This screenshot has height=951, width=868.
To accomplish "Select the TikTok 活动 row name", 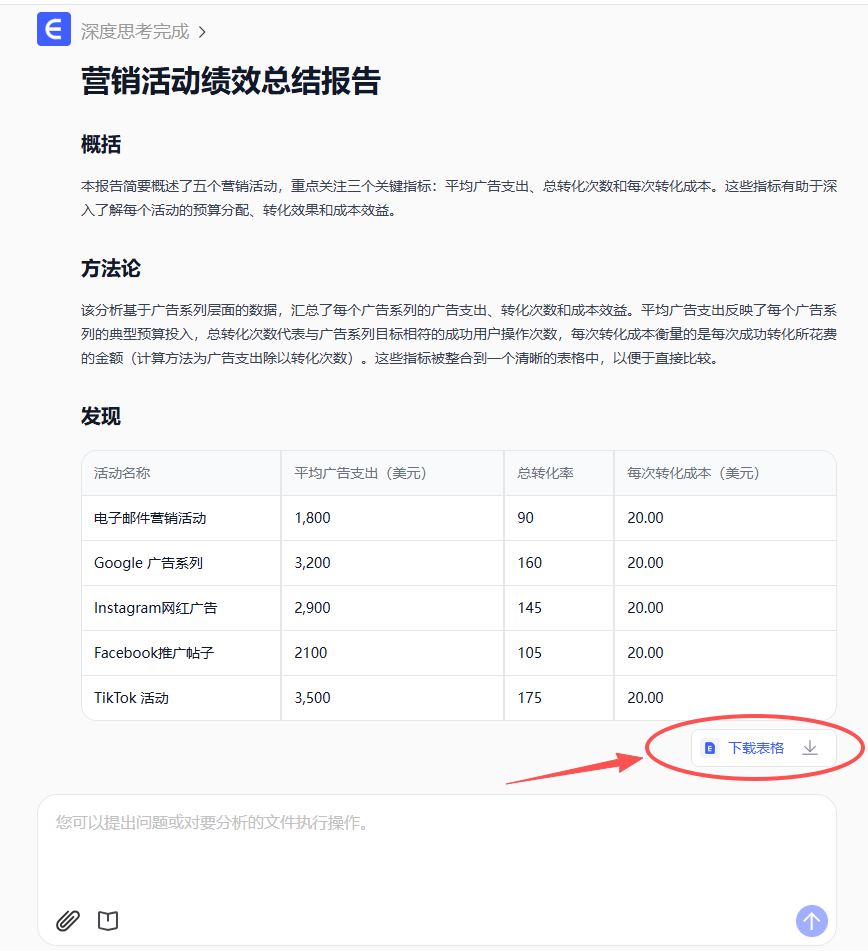I will 131,698.
